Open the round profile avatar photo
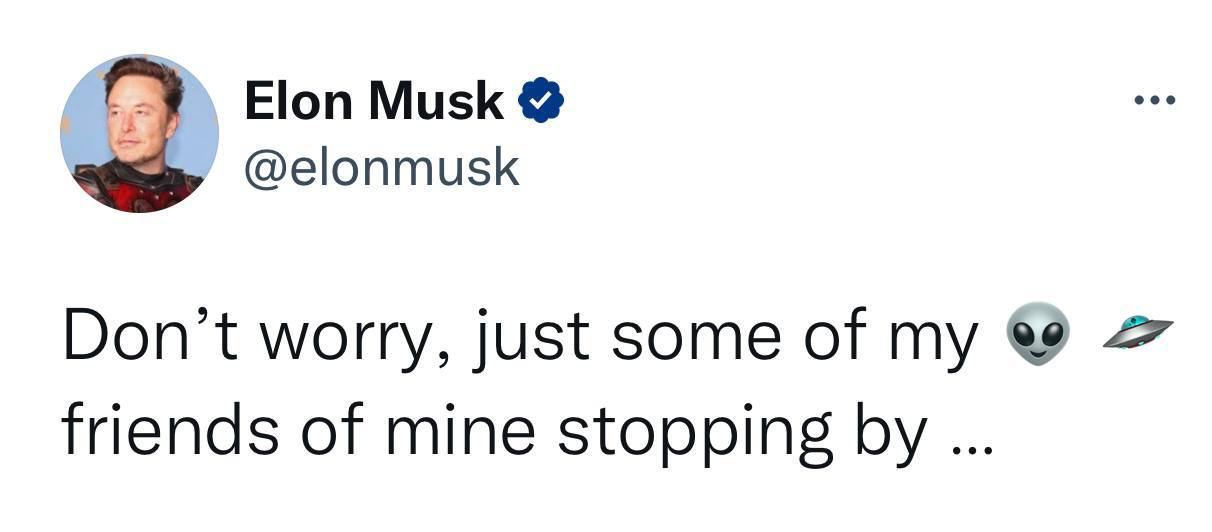Screen dimensions: 1212x532 pos(139,133)
